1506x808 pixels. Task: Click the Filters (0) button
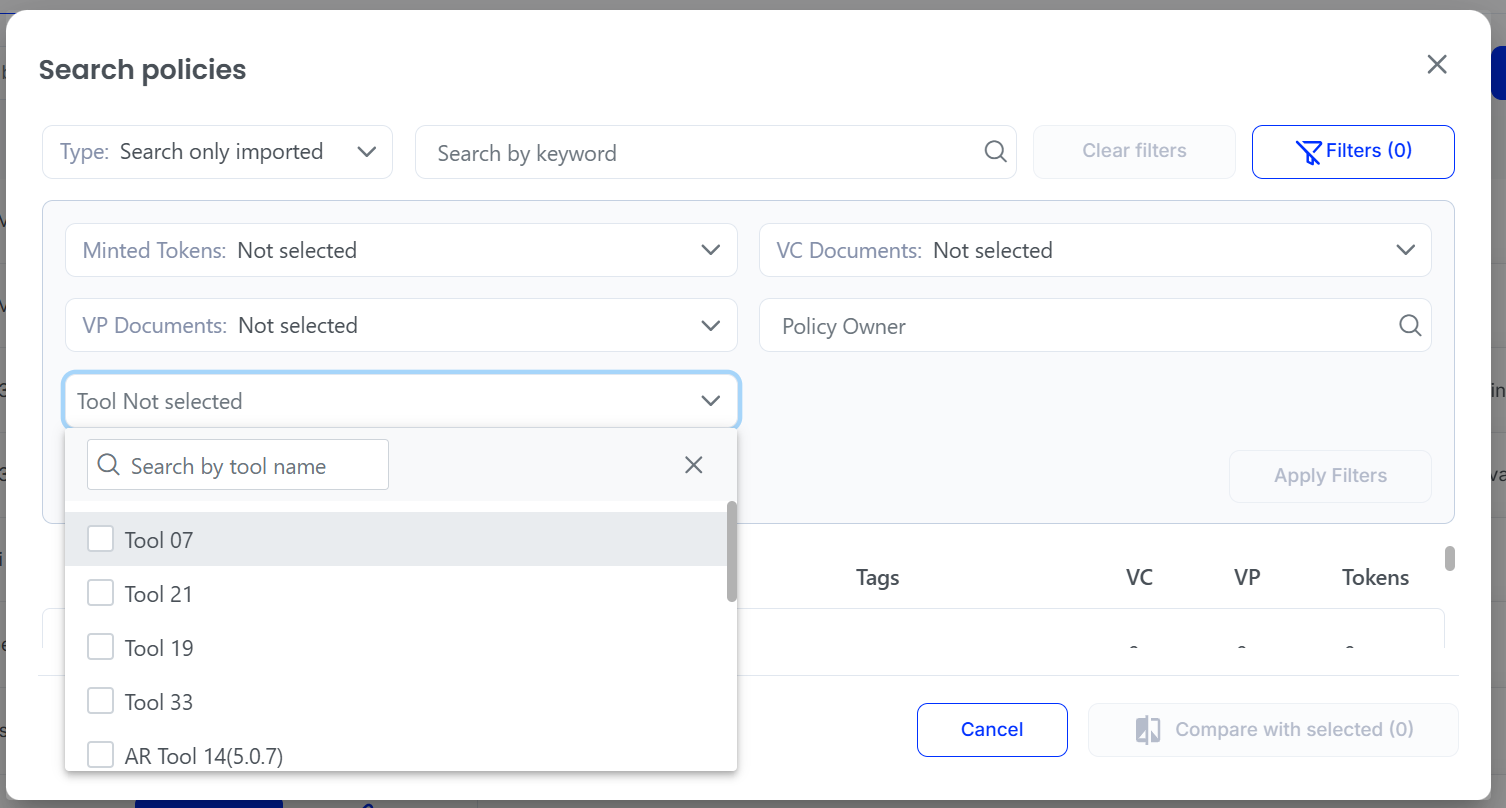(1353, 152)
